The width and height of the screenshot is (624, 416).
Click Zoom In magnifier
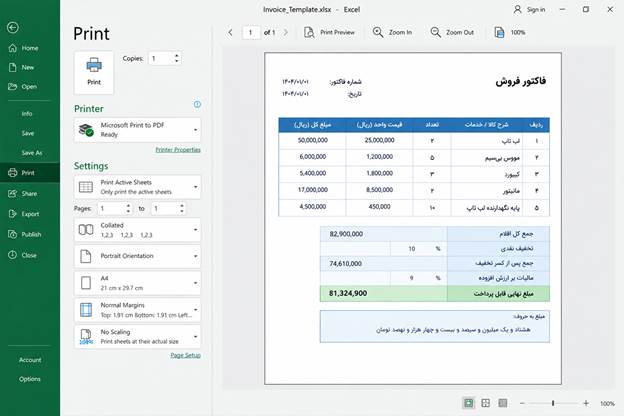point(378,32)
